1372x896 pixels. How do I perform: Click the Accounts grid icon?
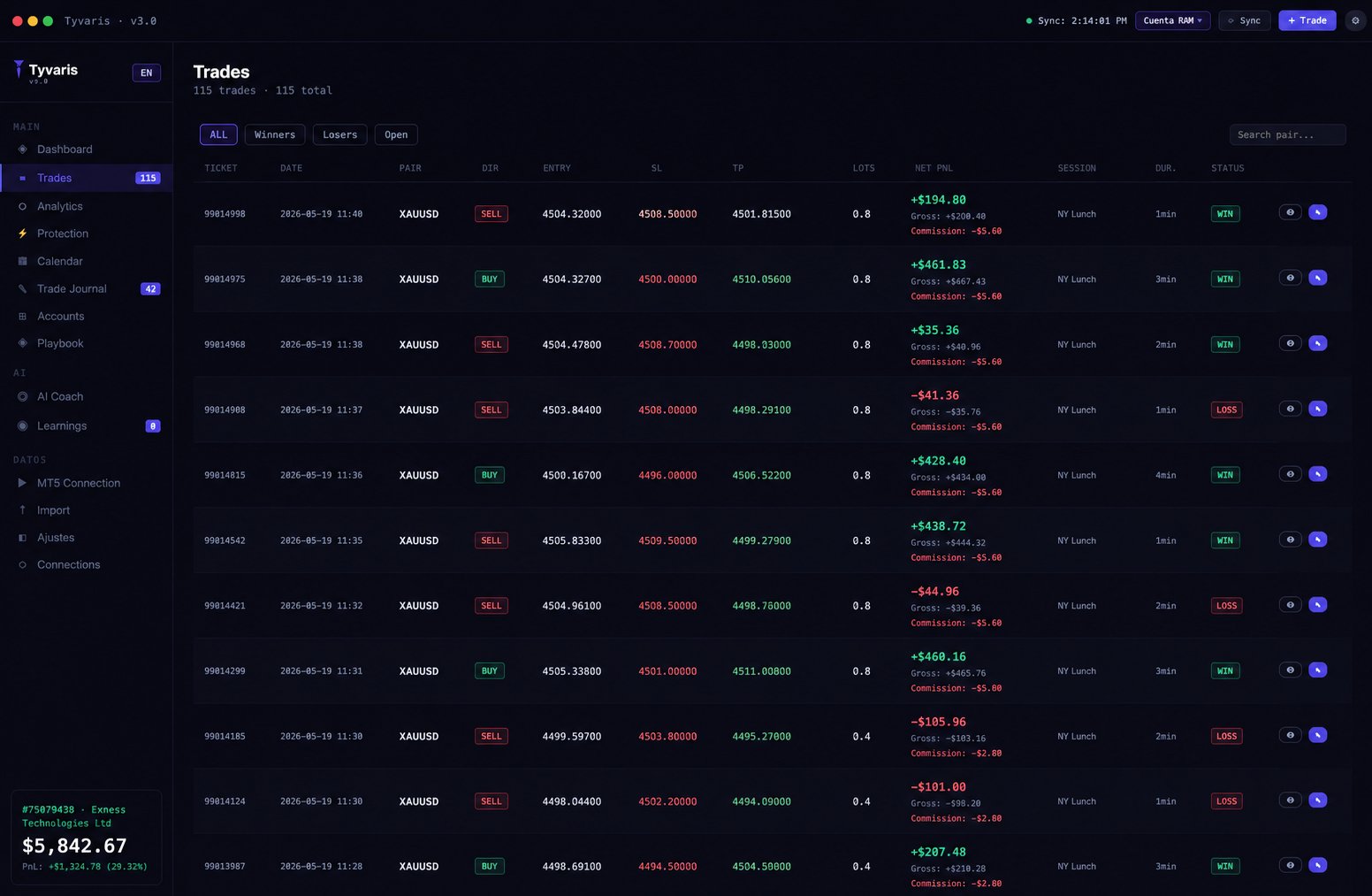tap(23, 316)
